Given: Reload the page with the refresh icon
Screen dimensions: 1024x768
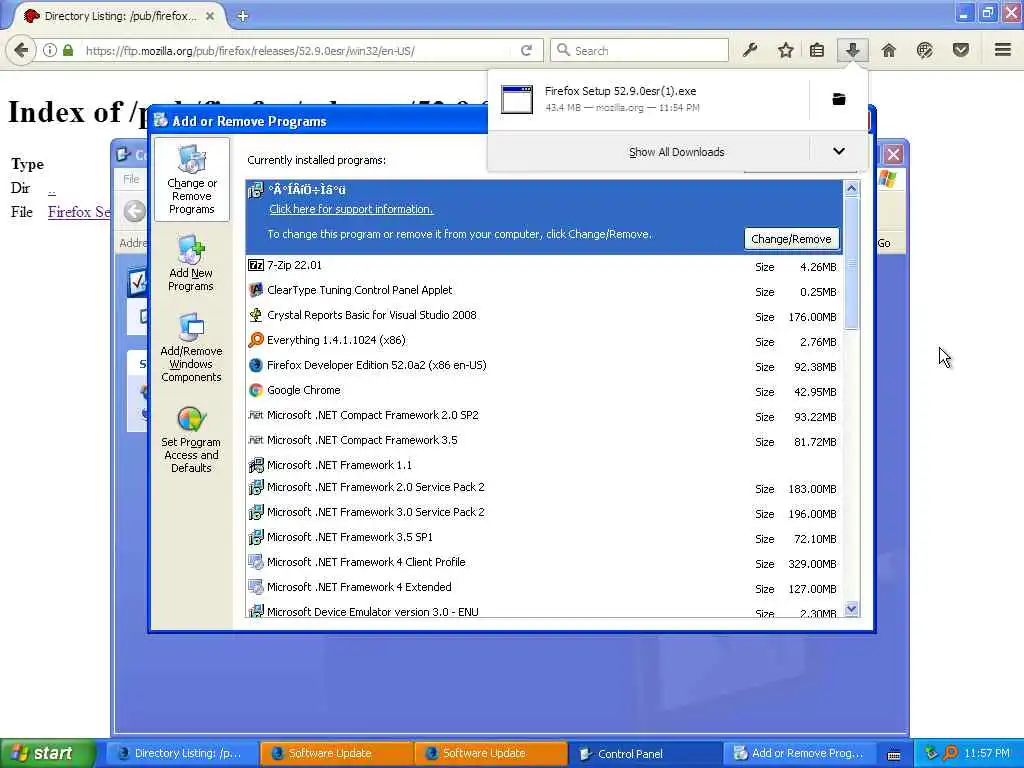Looking at the screenshot, I should pos(526,50).
